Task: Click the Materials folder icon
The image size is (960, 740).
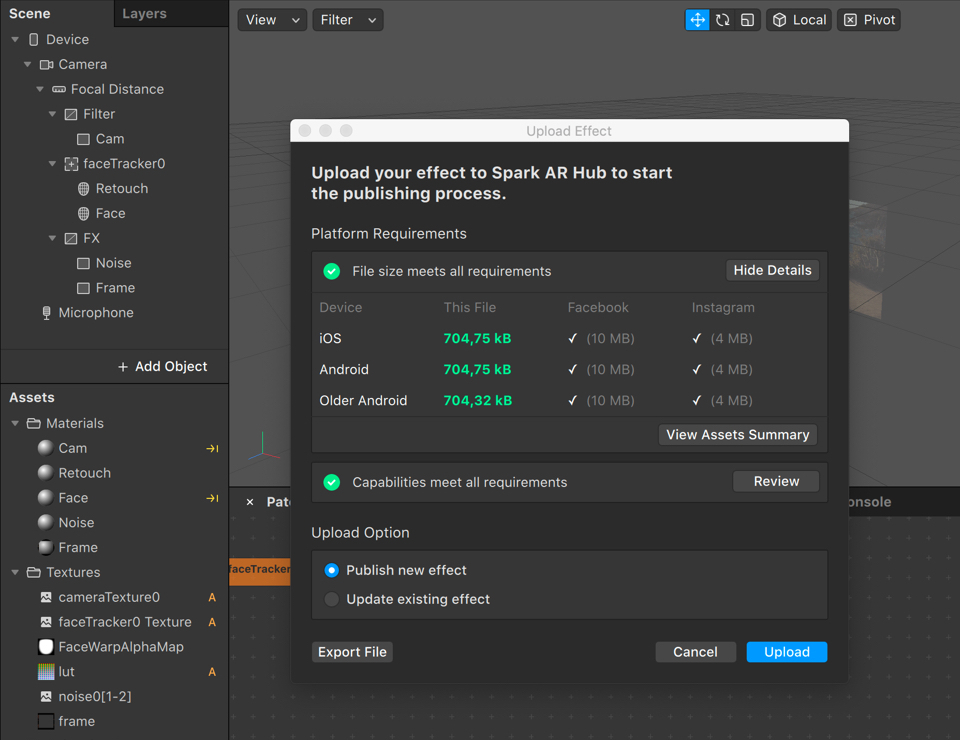Action: (34, 423)
